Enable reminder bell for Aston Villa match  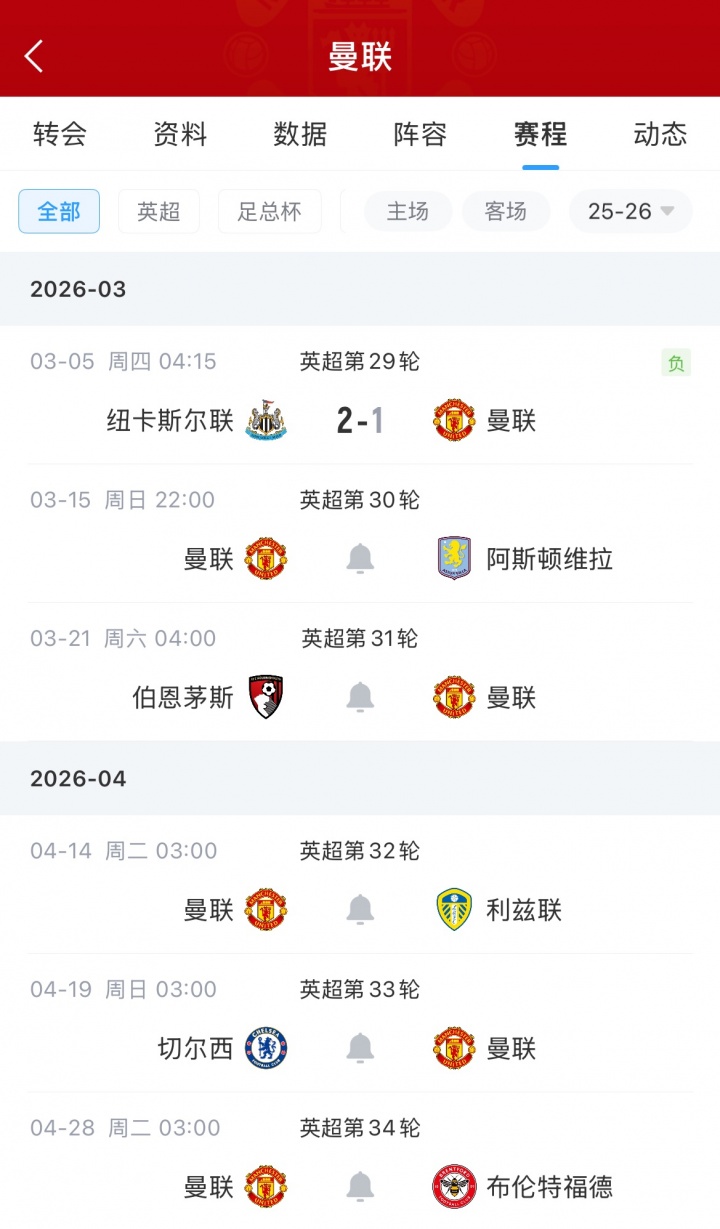coord(360,559)
